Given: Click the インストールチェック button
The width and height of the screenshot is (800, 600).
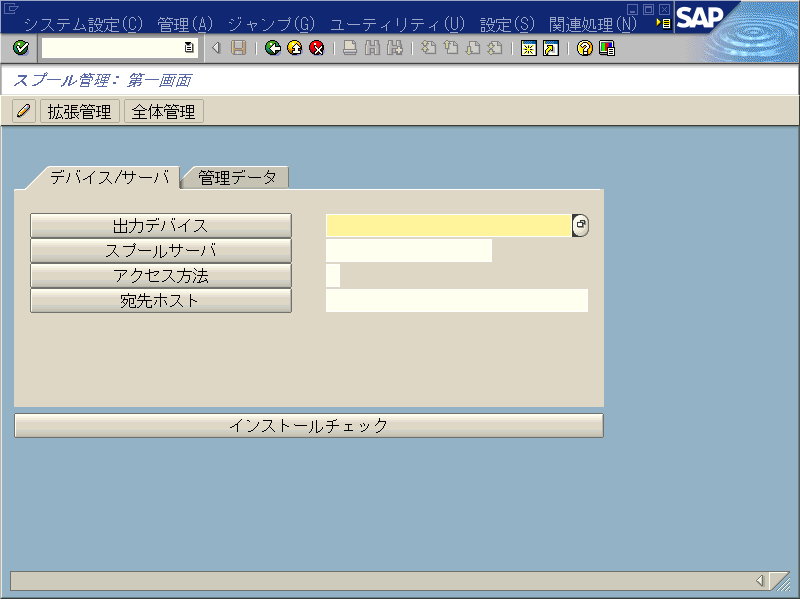Looking at the screenshot, I should point(309,426).
